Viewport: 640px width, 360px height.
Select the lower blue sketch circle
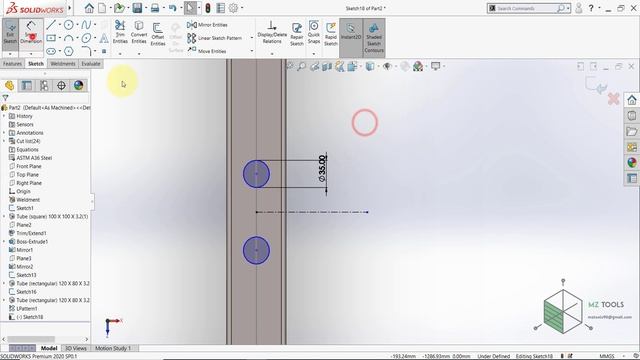click(x=256, y=250)
